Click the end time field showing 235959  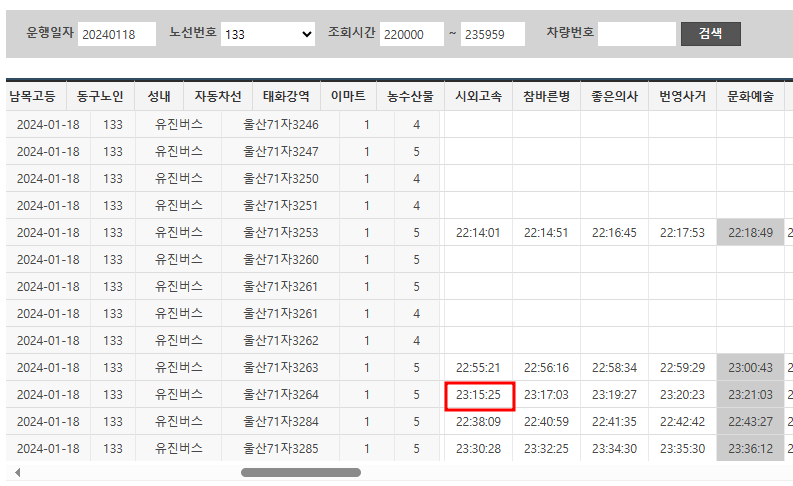point(493,34)
